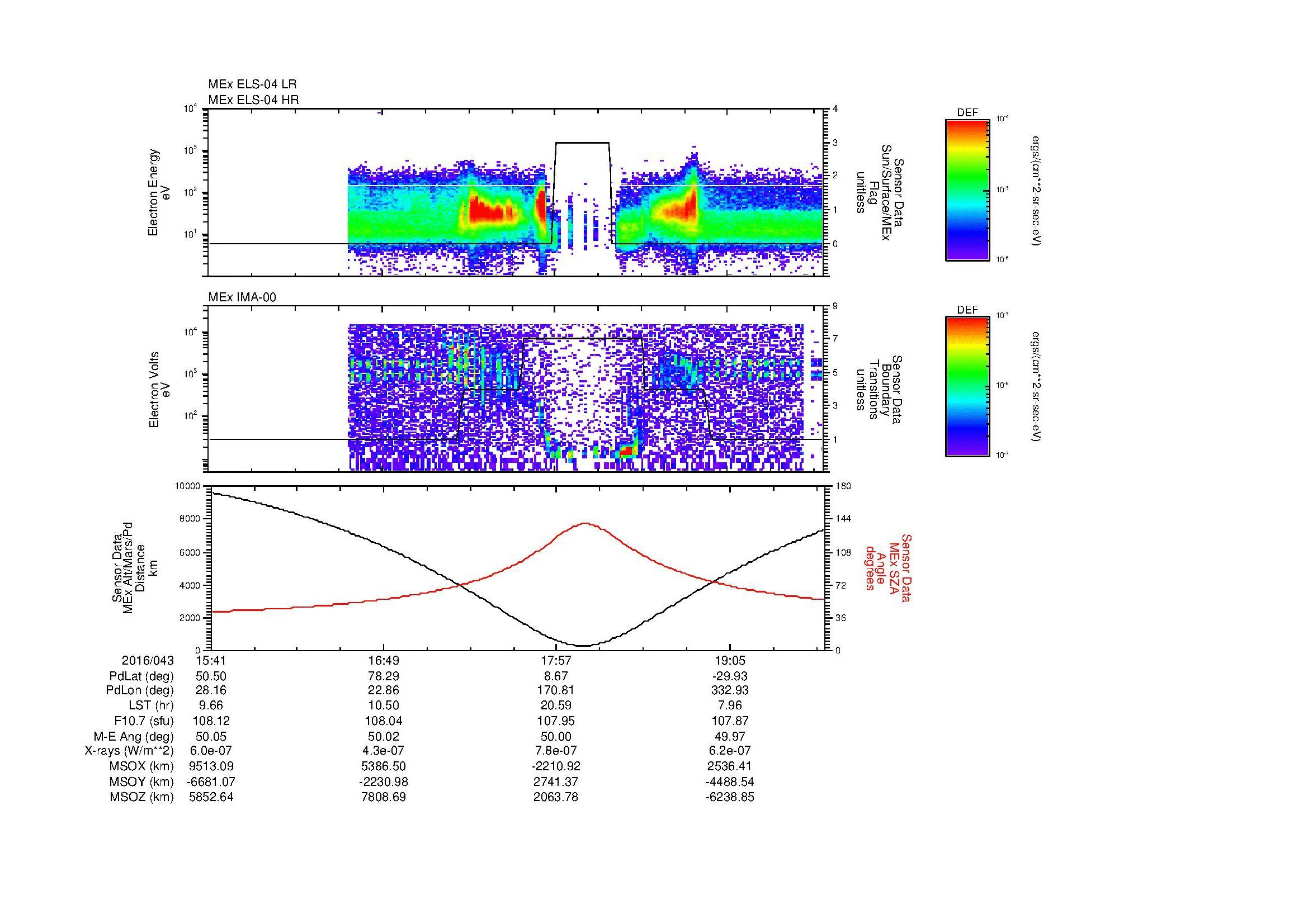Screen dimensions: 1308x924
Task: Click the 'X-rays (W/m**2)' row label
Action: point(129,751)
